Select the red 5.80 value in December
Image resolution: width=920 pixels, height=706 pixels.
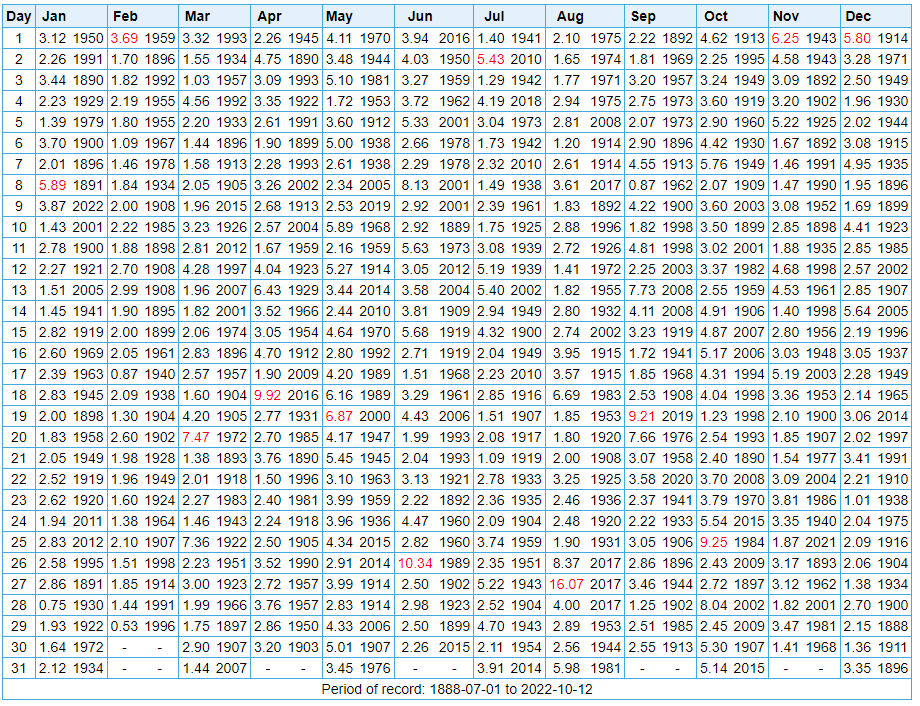[860, 38]
